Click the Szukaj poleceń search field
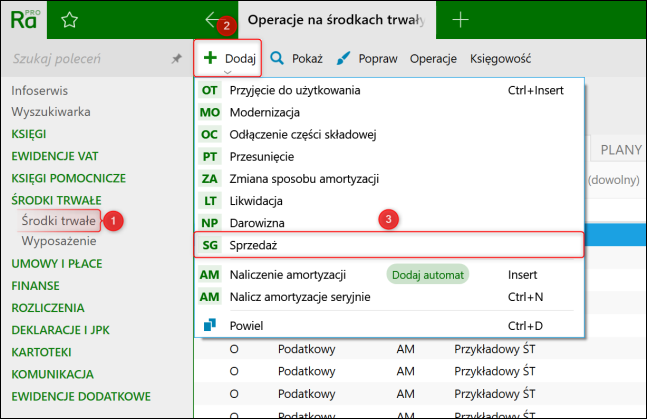 click(x=91, y=59)
